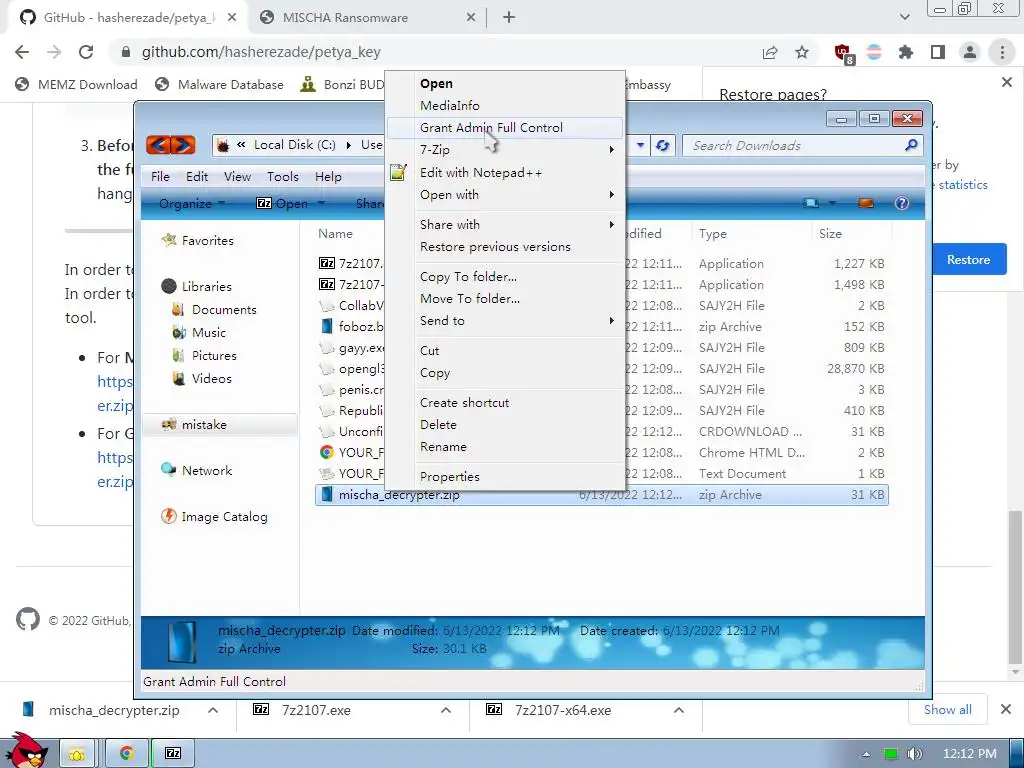Open the Organize dropdown
Image resolution: width=1024 pixels, height=768 pixels.
tap(191, 204)
